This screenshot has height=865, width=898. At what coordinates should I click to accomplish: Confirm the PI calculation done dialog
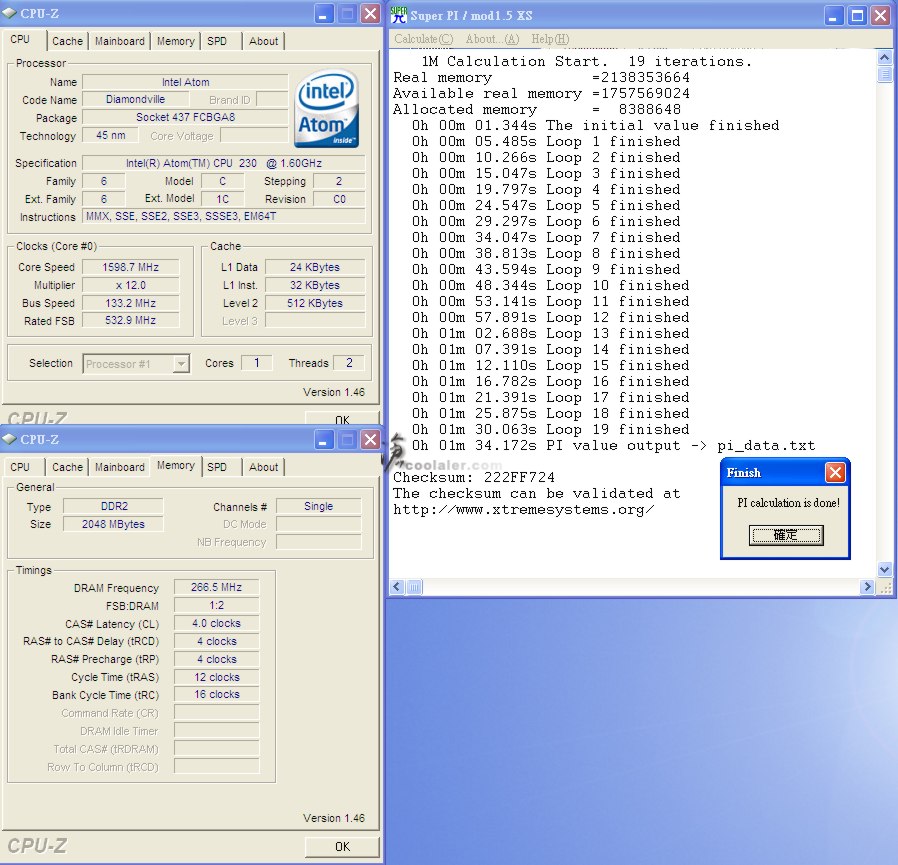[786, 535]
